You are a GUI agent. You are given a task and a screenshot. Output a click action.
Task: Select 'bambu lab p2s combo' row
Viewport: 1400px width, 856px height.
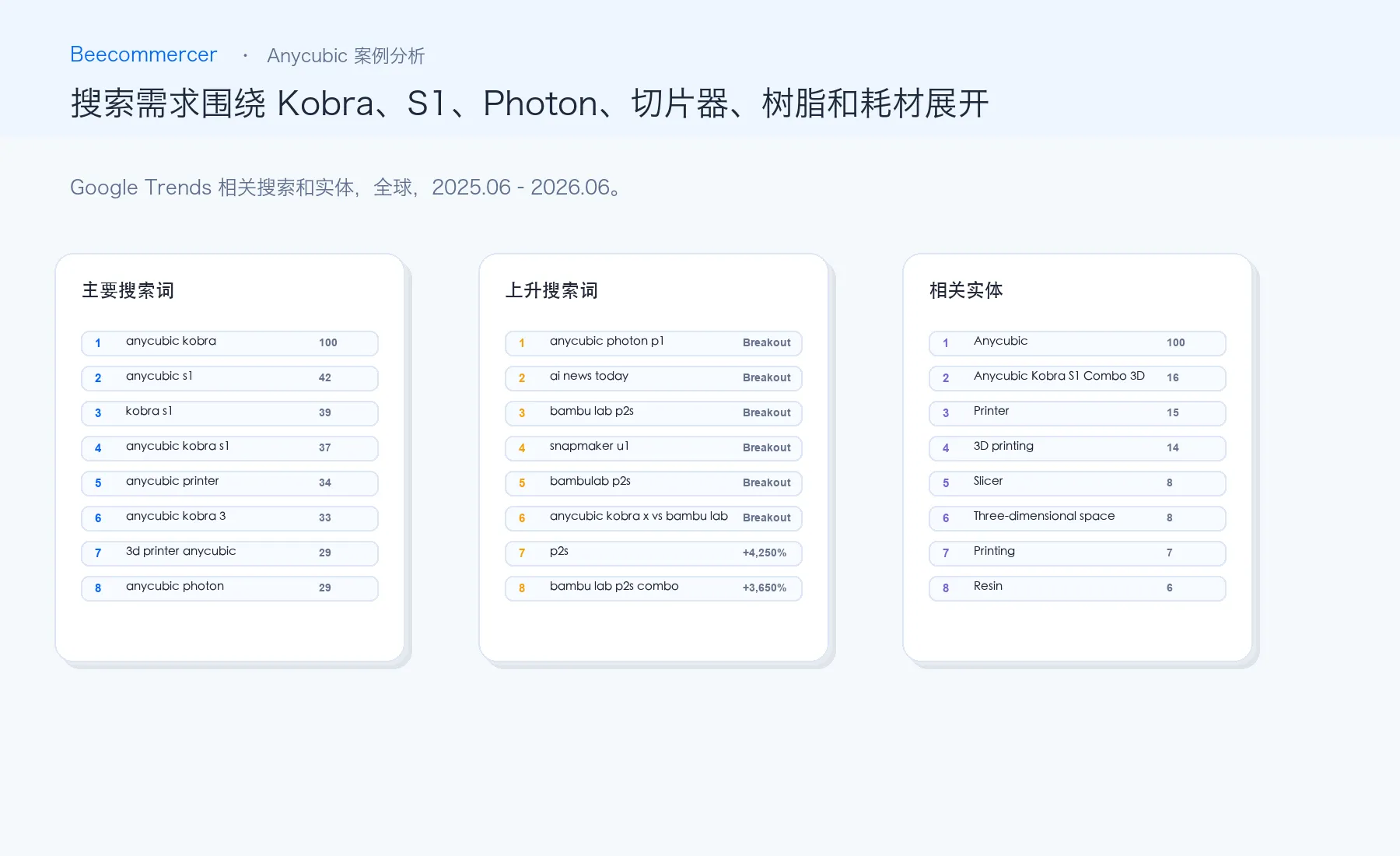(653, 588)
